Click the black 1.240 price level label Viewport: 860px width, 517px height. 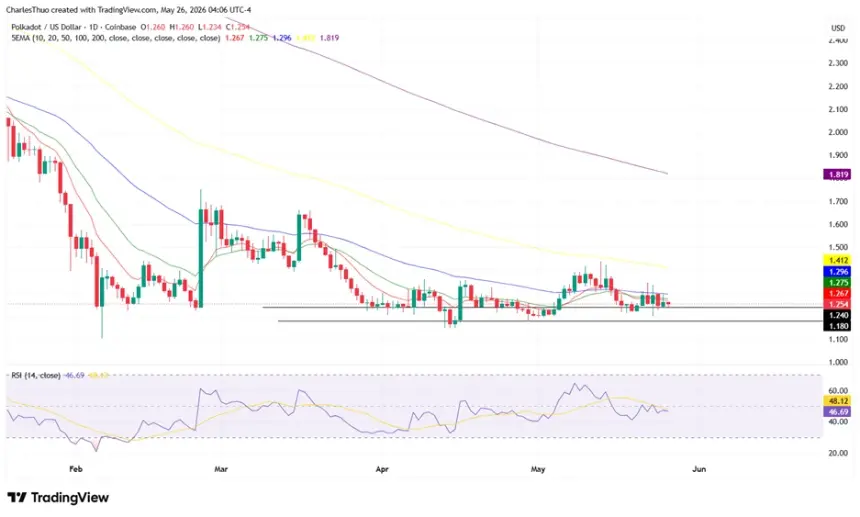tap(838, 315)
